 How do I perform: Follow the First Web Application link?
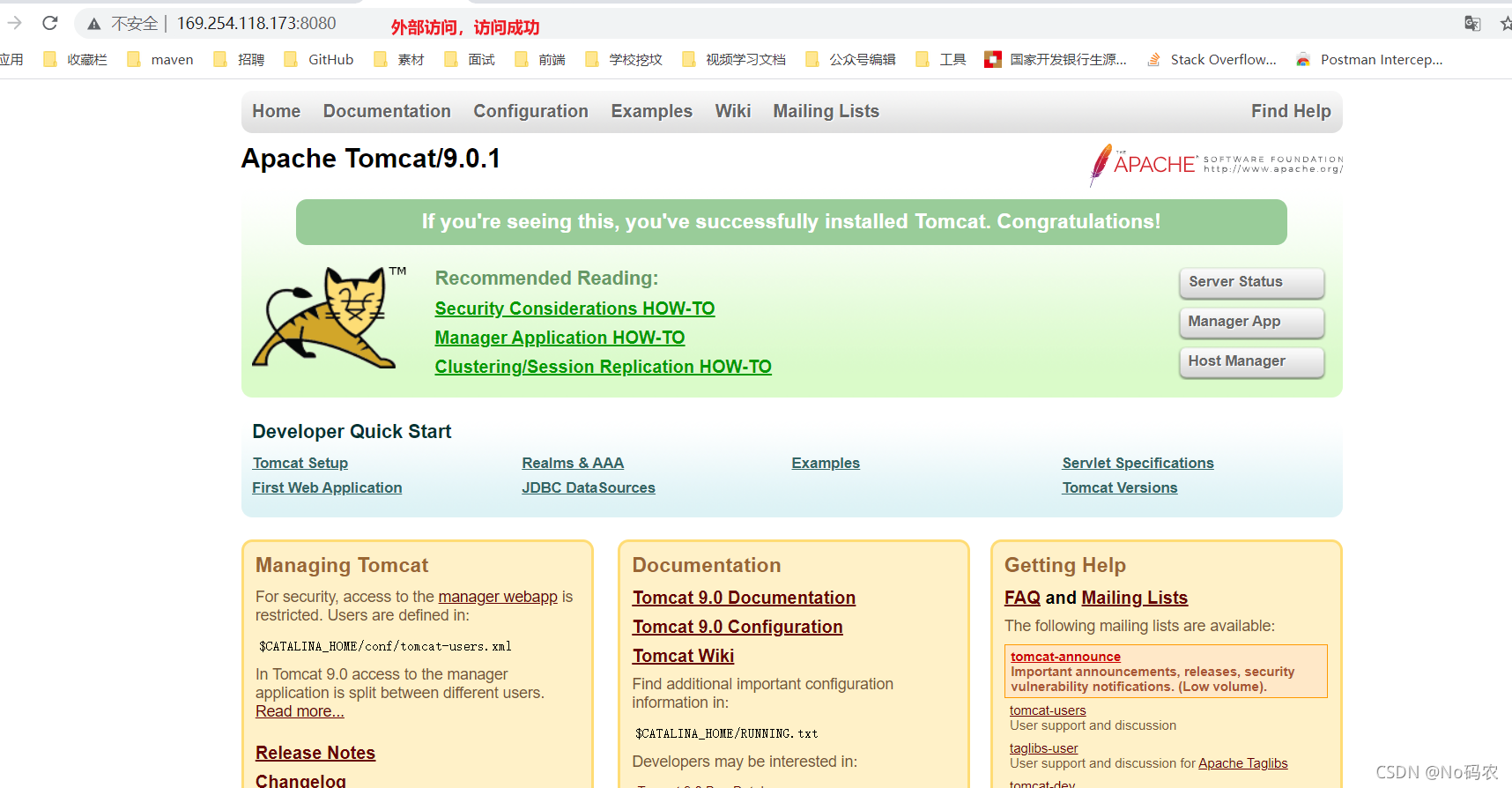tap(327, 487)
